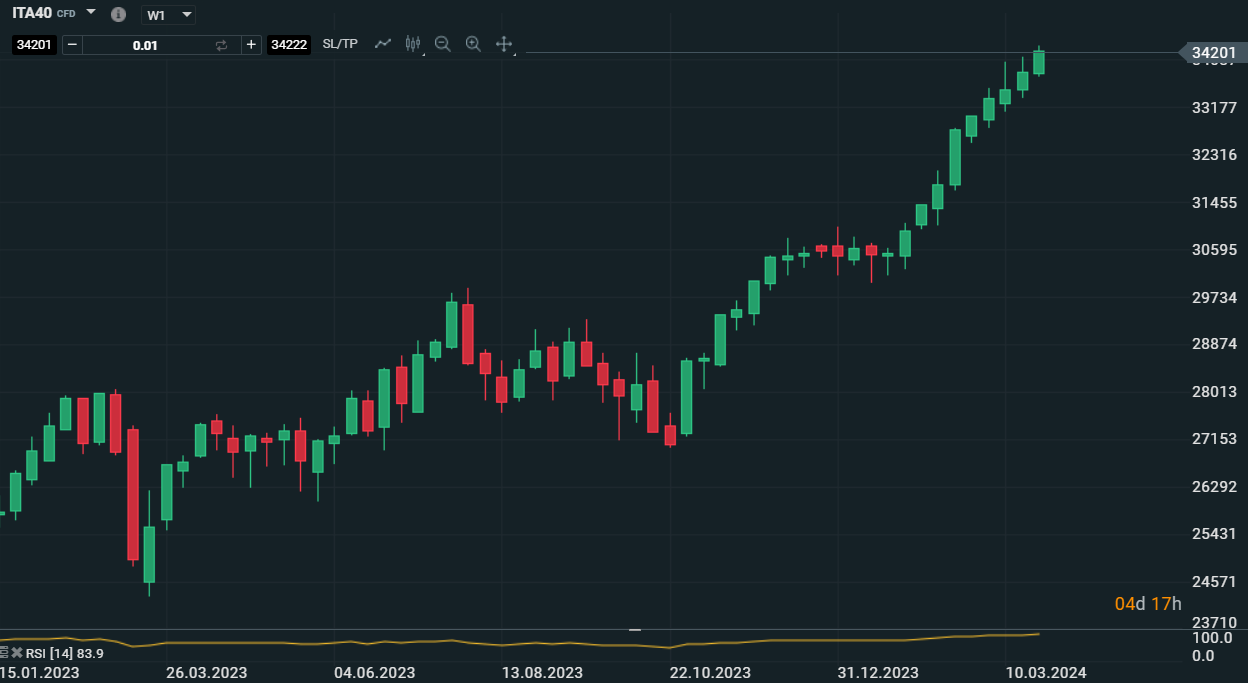
Task: Click the 04d 17h candle countdown
Action: pos(1148,604)
